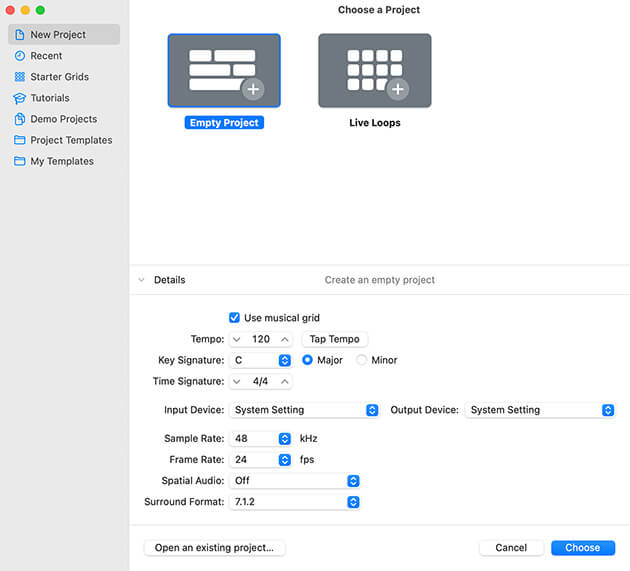
Task: Select the Minor key radio button
Action: [362, 360]
